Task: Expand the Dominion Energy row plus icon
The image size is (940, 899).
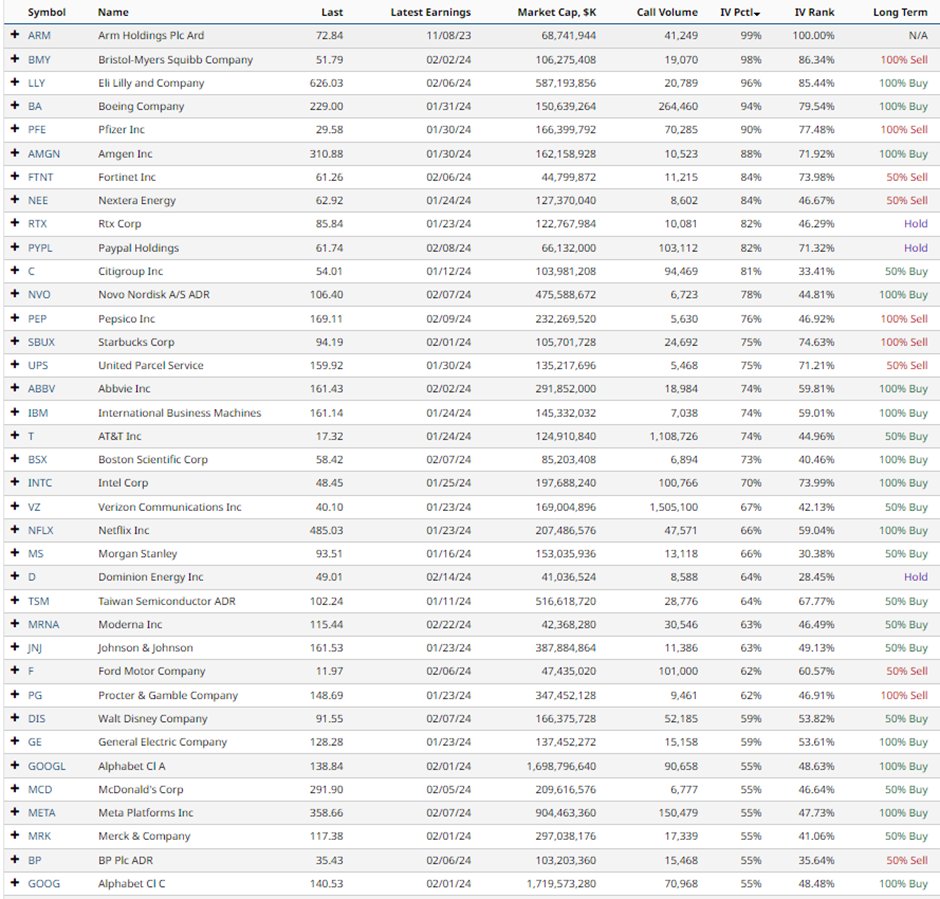Action: click(15, 576)
